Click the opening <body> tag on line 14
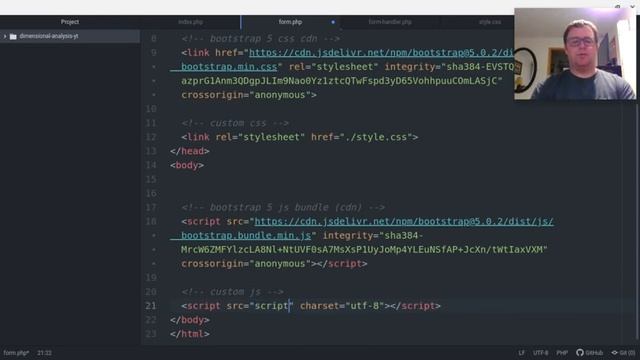 click(x=187, y=165)
